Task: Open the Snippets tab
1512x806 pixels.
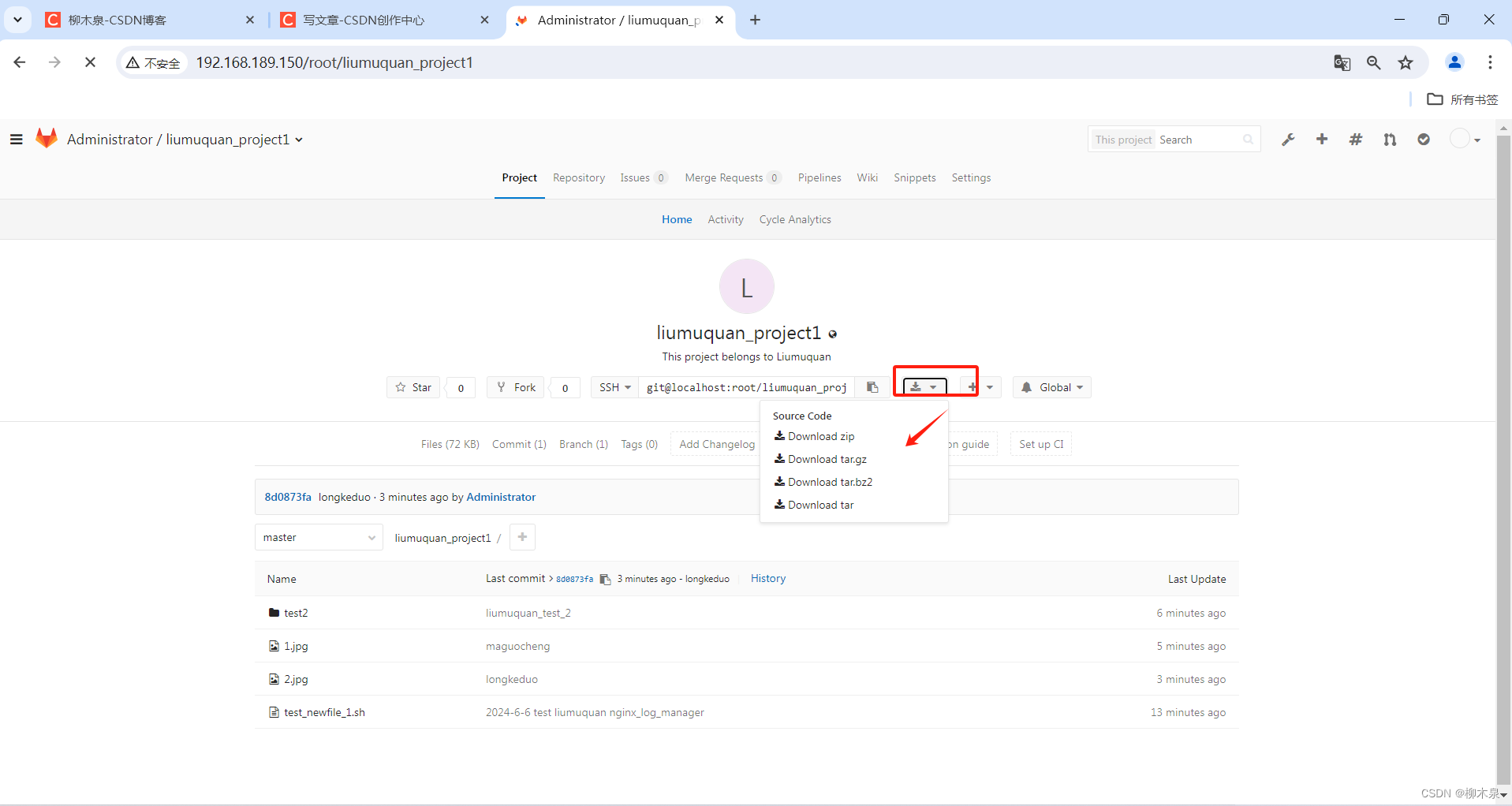Action: 915,177
